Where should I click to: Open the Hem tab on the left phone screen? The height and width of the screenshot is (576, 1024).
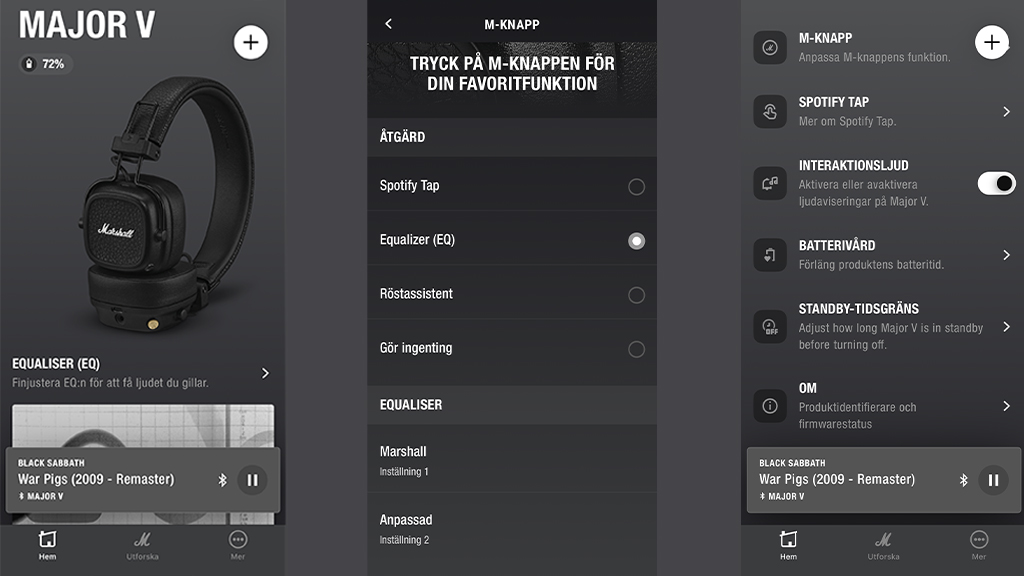47,545
